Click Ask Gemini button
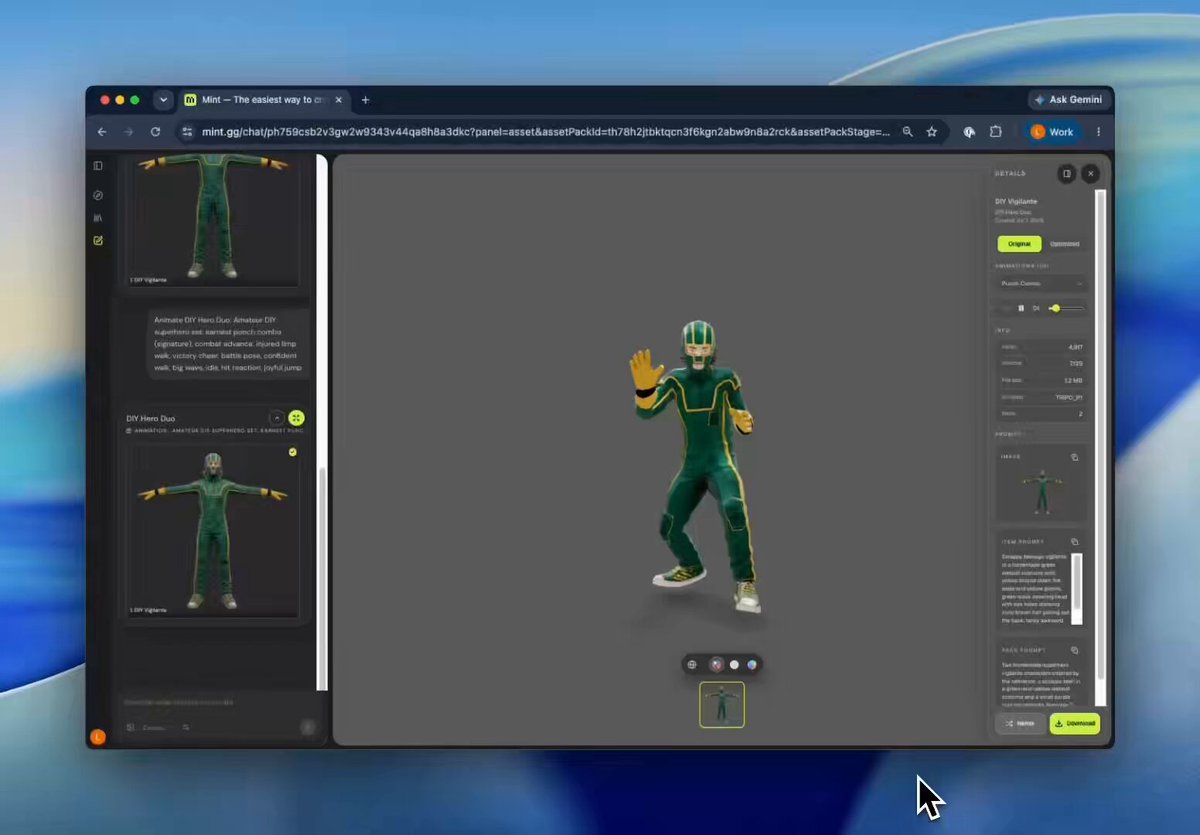The width and height of the screenshot is (1200, 835). 1069,100
